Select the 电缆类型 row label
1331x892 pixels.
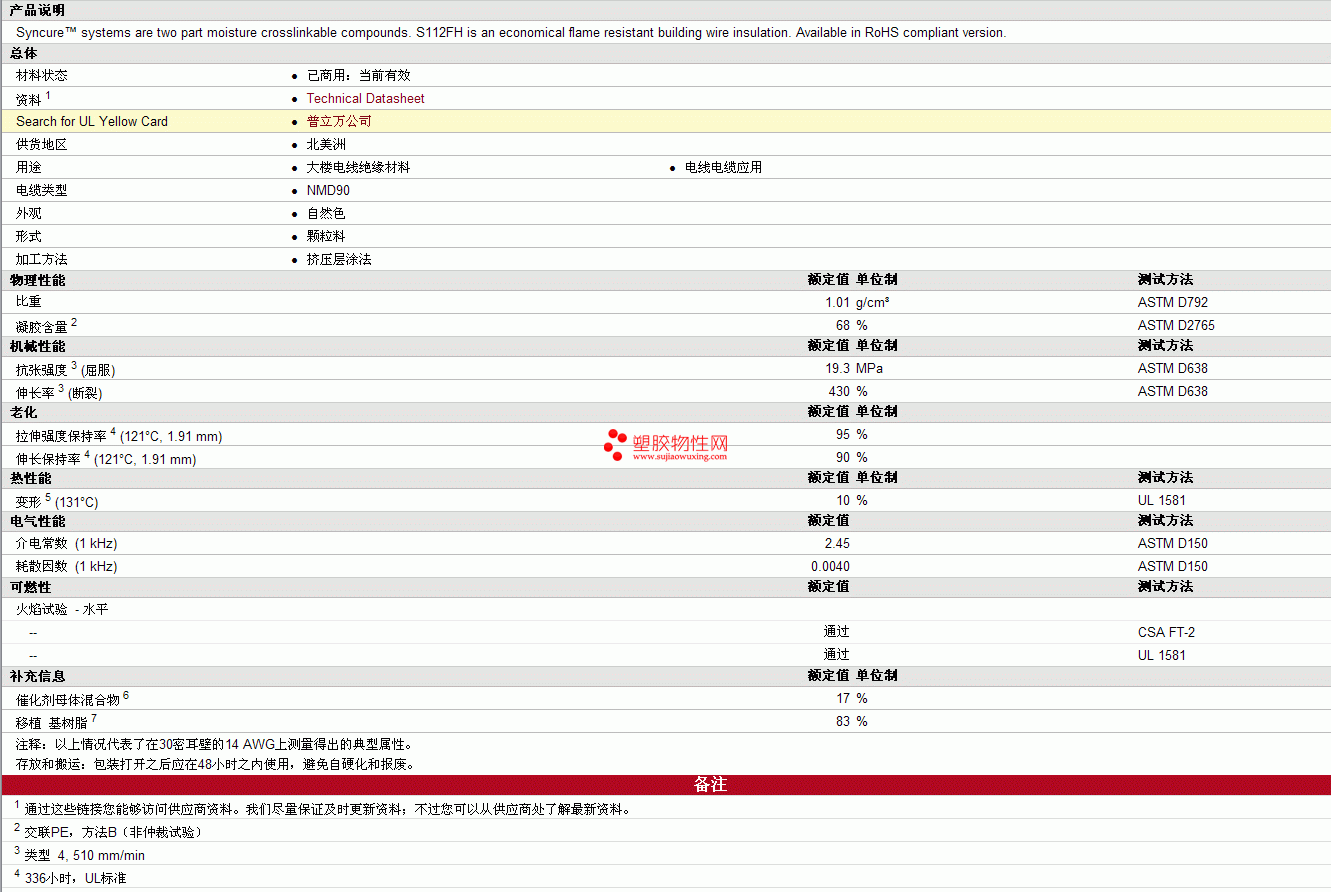tap(42, 190)
